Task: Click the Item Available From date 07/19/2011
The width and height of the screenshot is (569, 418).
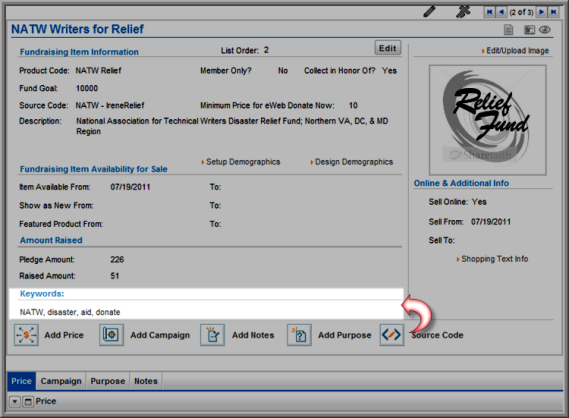Action: click(130, 187)
